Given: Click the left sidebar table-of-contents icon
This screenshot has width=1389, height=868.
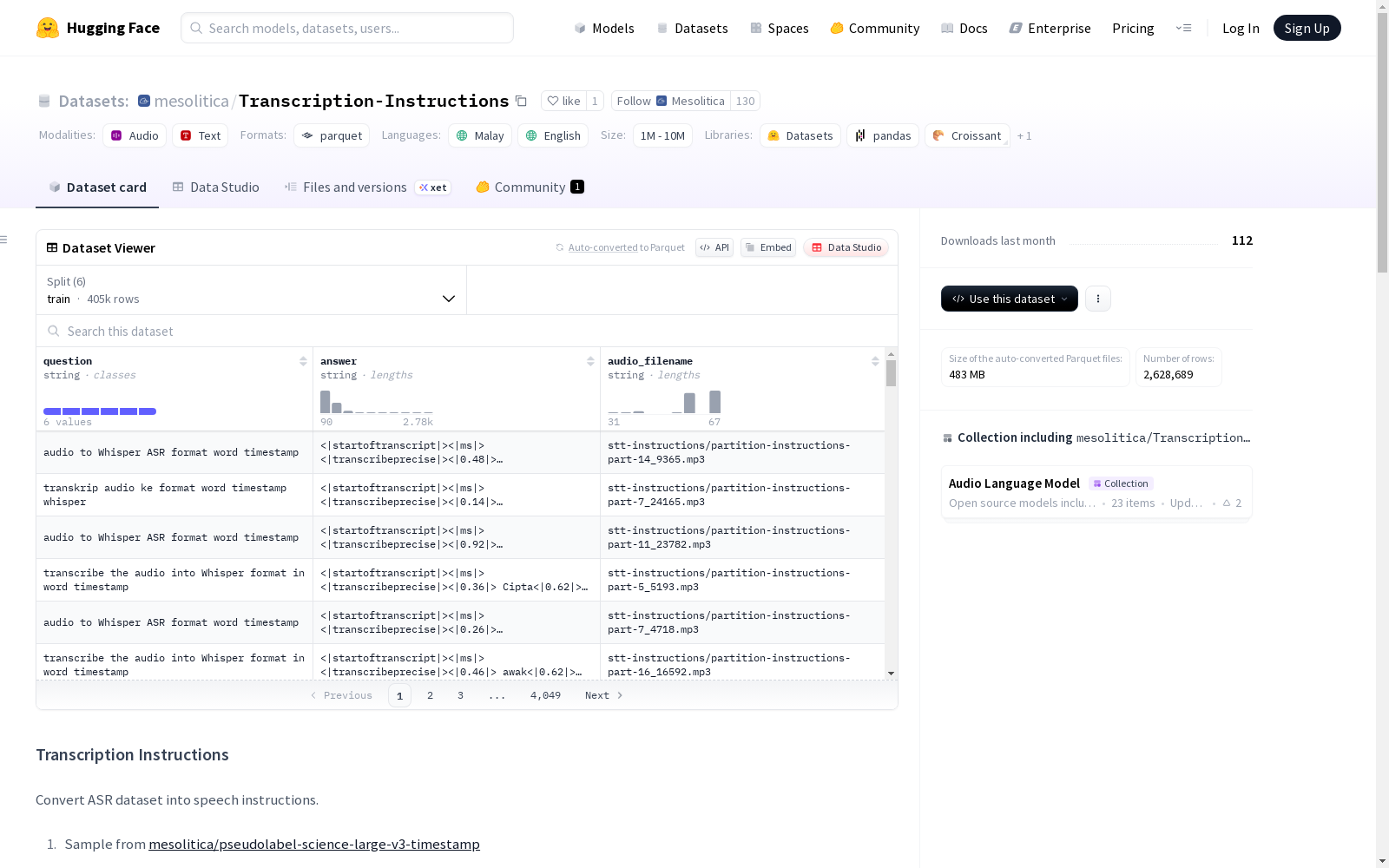Looking at the screenshot, I should [4, 240].
